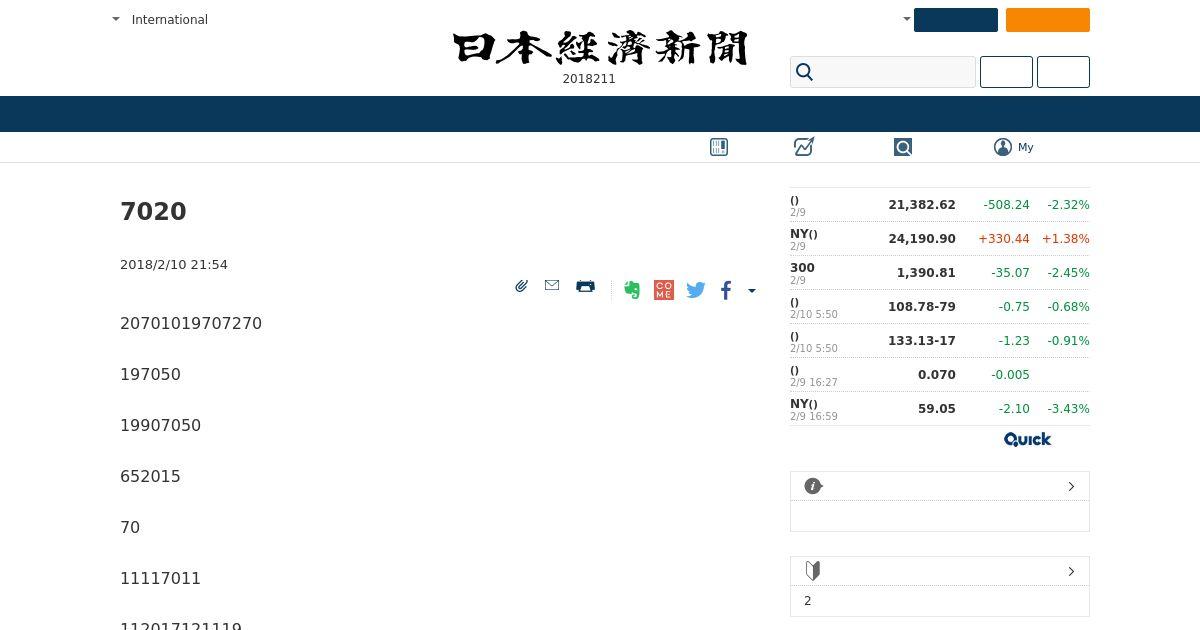Screen dimensions: 1200x630
Task: Click the beginner mark icon panel
Action: [813, 571]
